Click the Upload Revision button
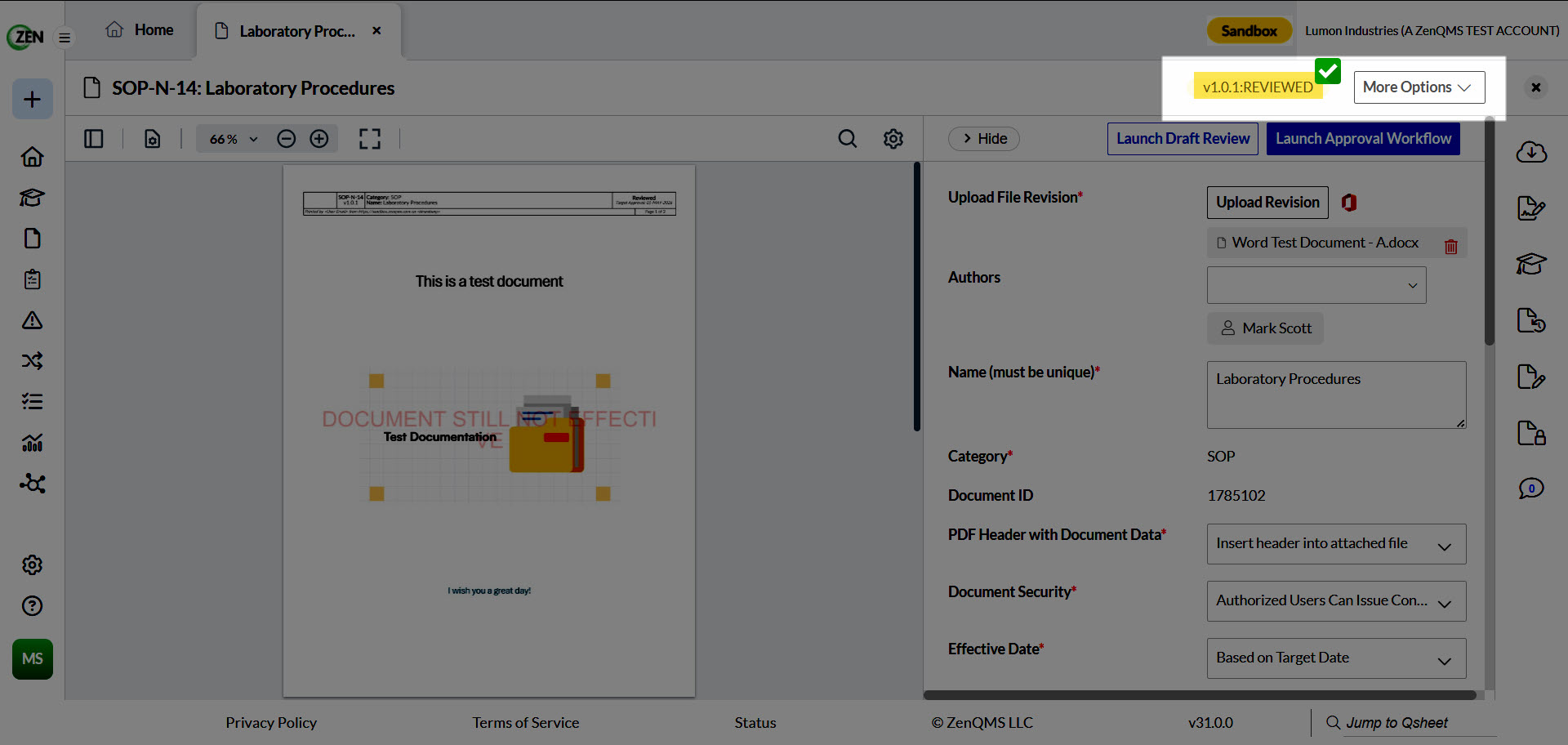The height and width of the screenshot is (745, 1568). [1267, 203]
